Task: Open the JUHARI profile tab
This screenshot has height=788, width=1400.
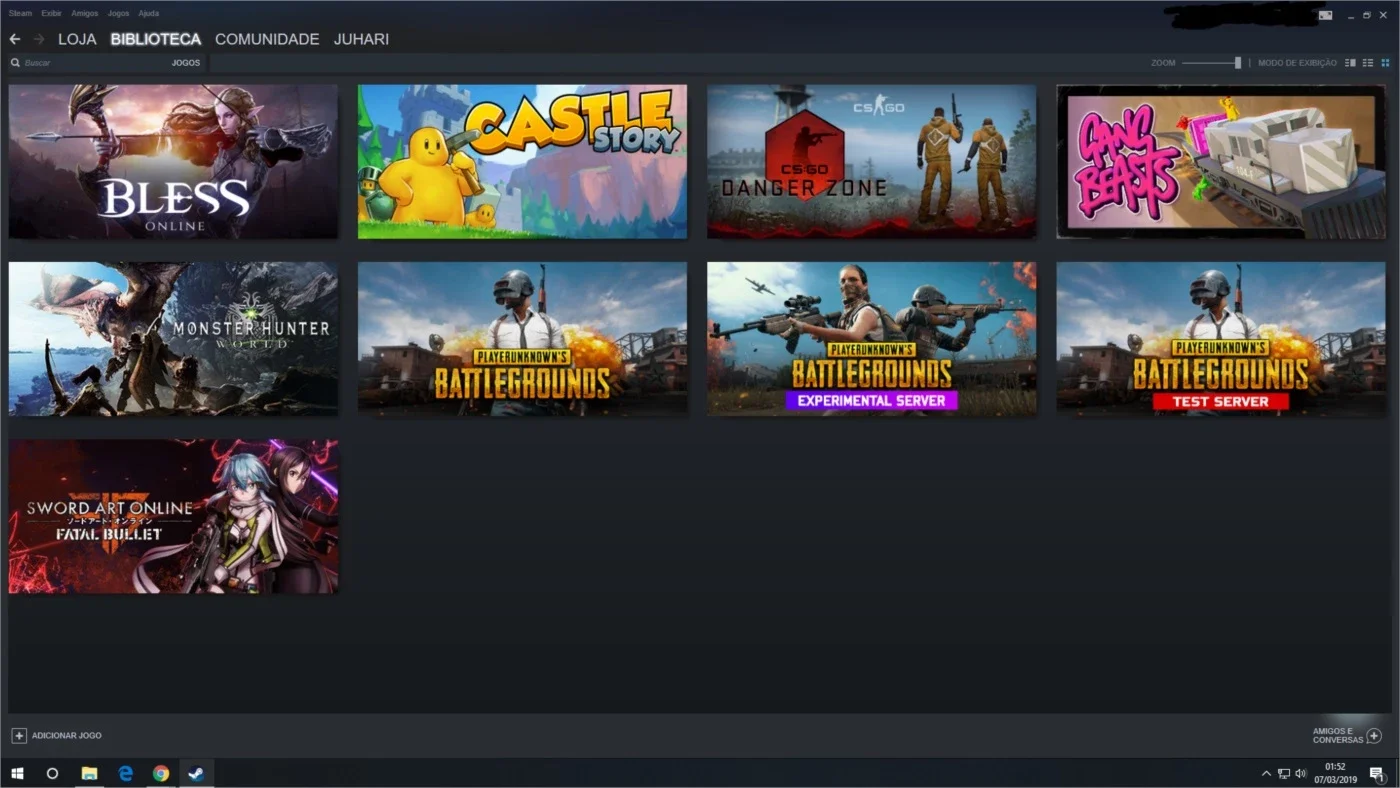Action: point(361,39)
